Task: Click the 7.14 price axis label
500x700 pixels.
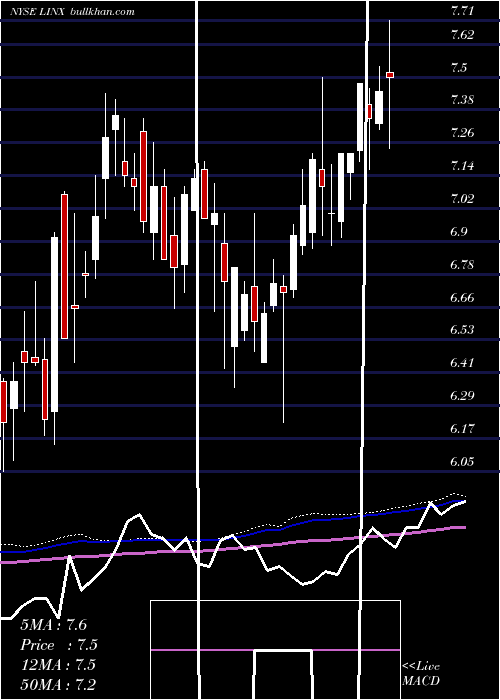Action: 462,166
